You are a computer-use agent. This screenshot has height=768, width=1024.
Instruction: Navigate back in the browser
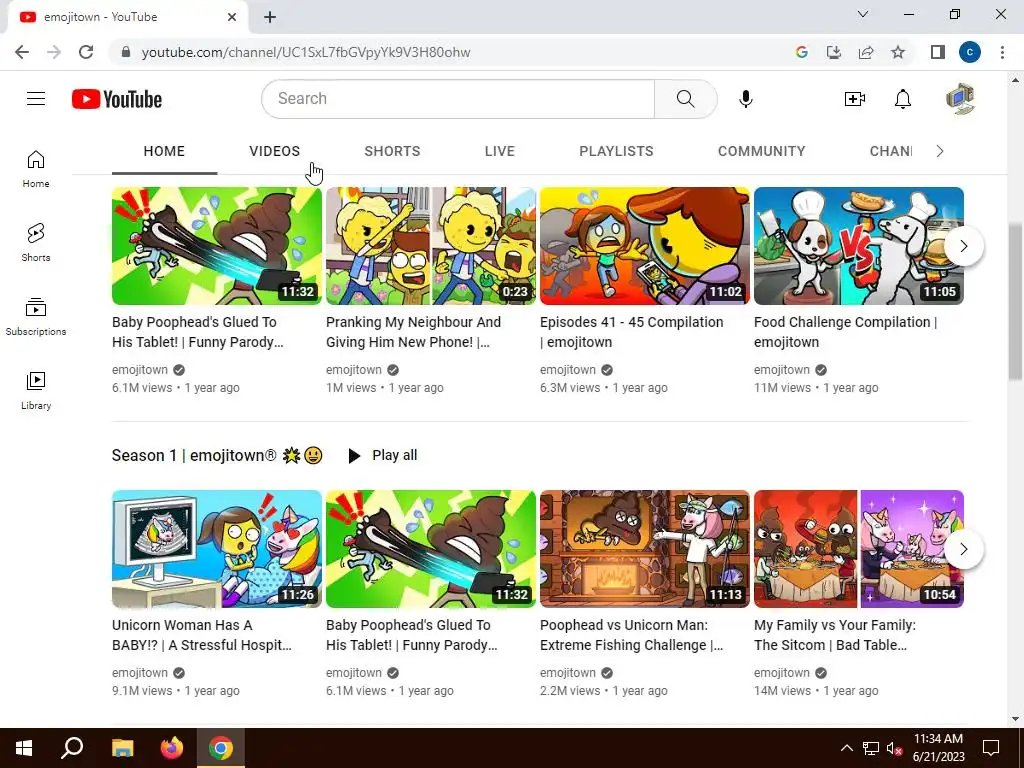22,52
